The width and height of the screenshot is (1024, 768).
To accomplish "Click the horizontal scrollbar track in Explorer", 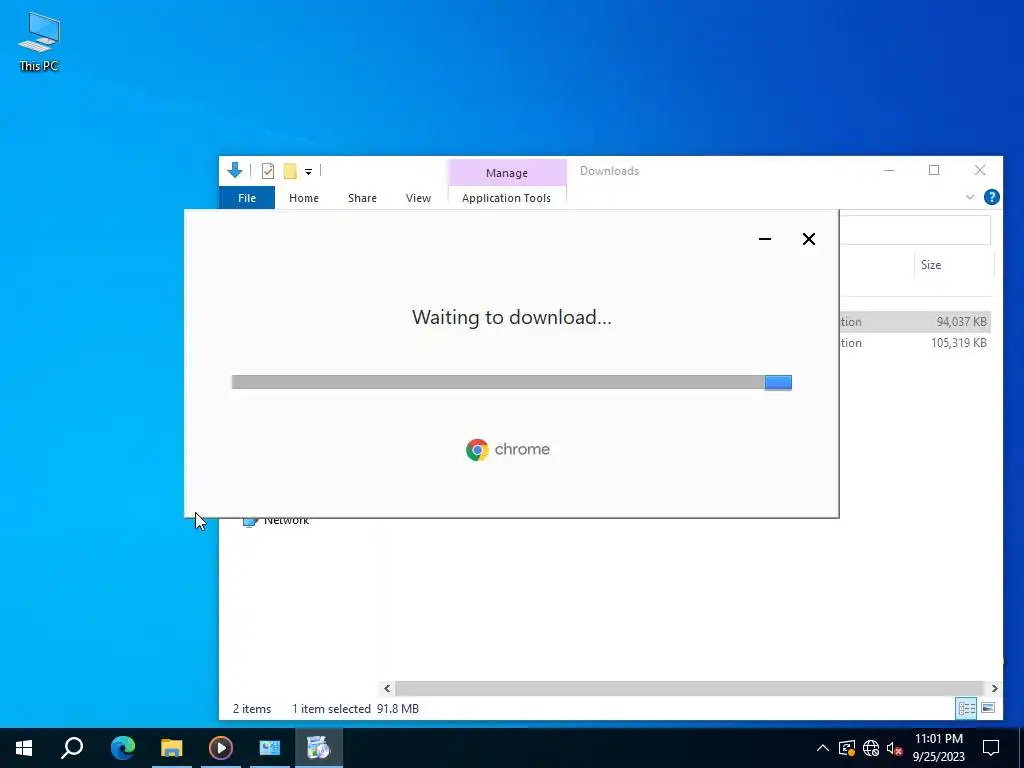I will tap(689, 688).
